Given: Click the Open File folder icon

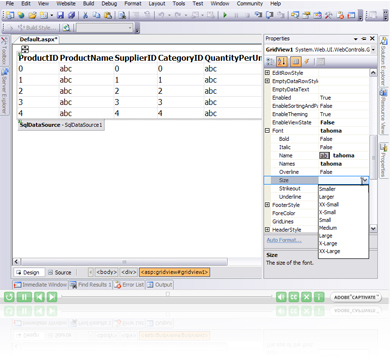Looking at the screenshot, I should point(32,15).
